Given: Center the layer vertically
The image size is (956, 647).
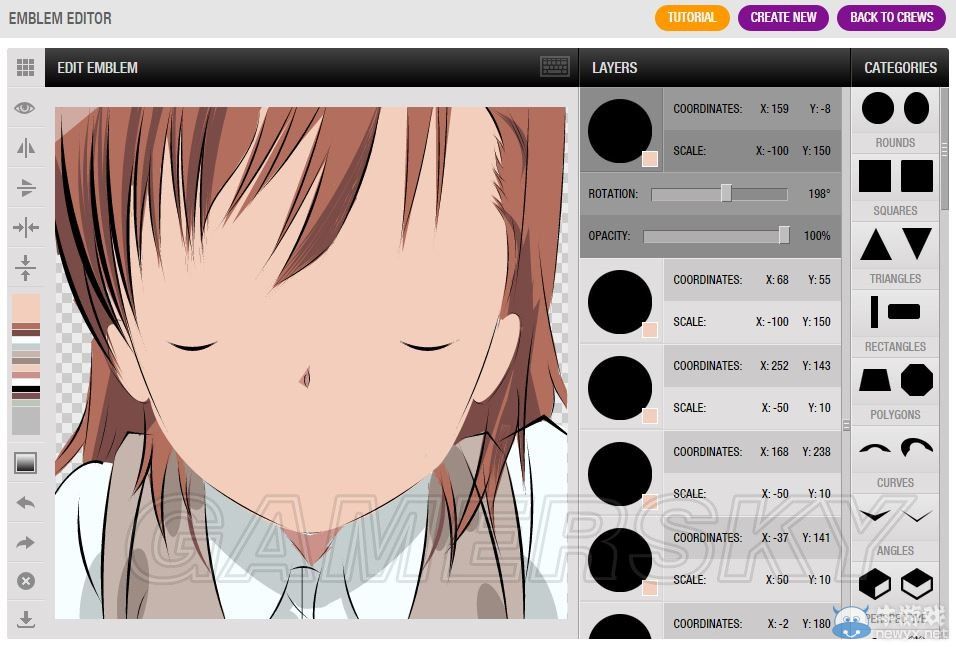Looking at the screenshot, I should tap(26, 268).
